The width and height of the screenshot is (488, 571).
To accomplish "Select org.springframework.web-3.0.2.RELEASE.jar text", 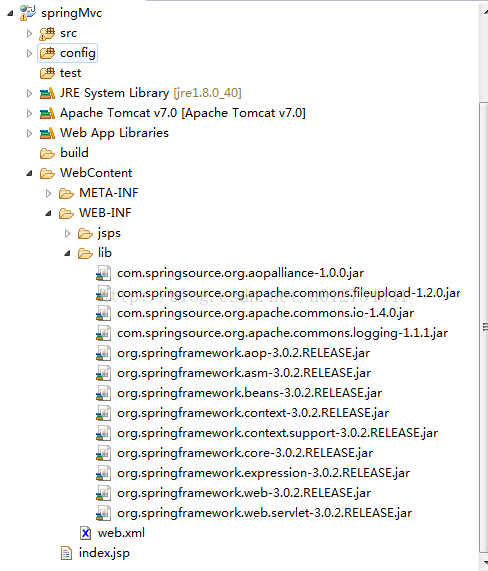I will (x=244, y=493).
